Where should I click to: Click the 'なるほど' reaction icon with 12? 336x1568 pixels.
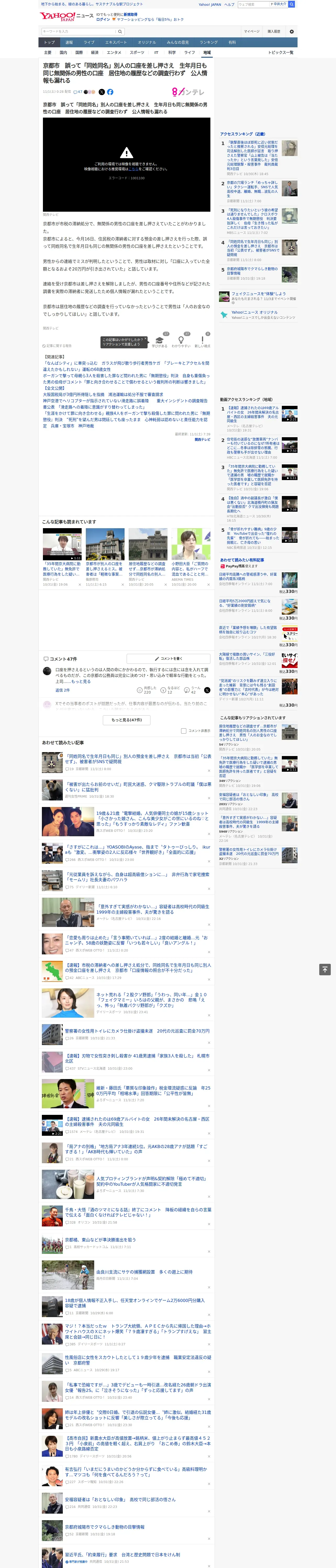coord(164,690)
